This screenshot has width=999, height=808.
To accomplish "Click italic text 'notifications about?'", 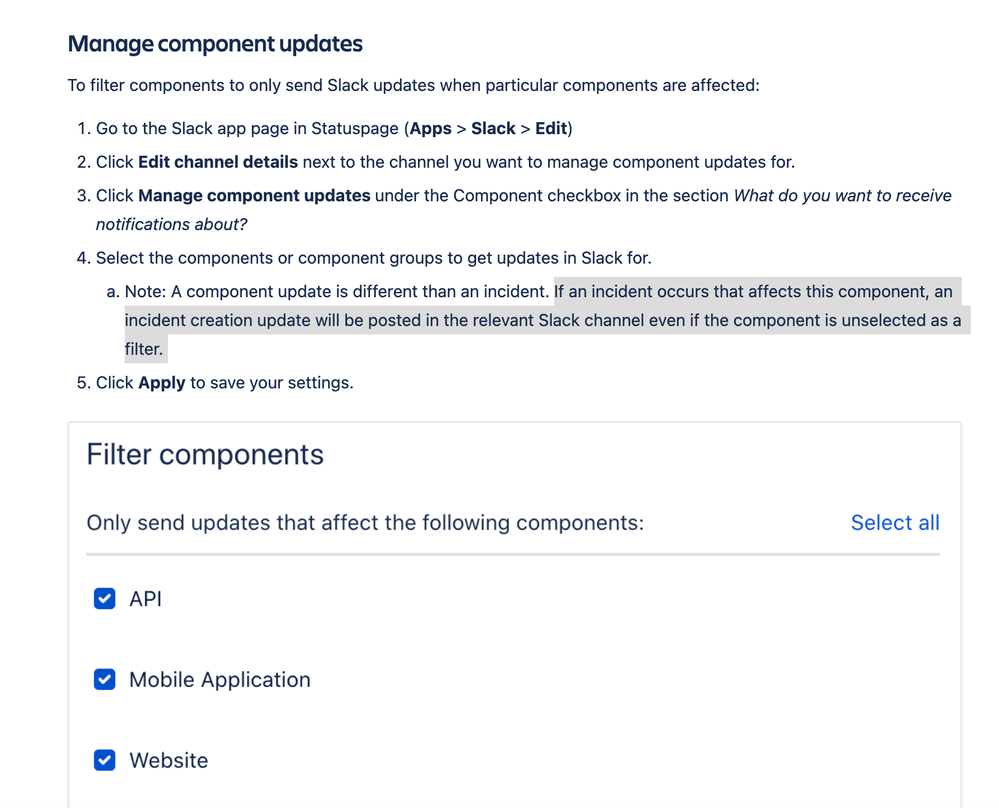I will point(171,224).
